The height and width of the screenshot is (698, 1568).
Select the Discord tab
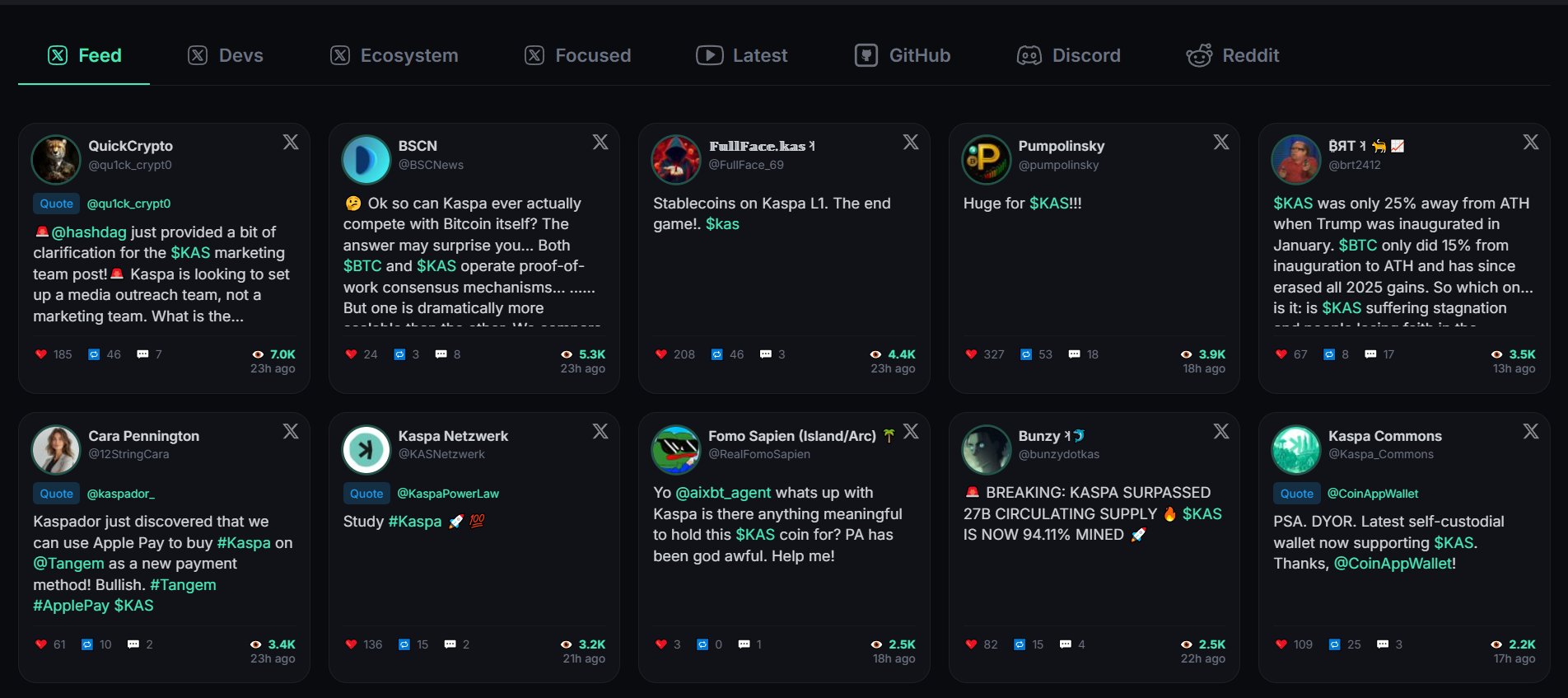coord(1069,55)
